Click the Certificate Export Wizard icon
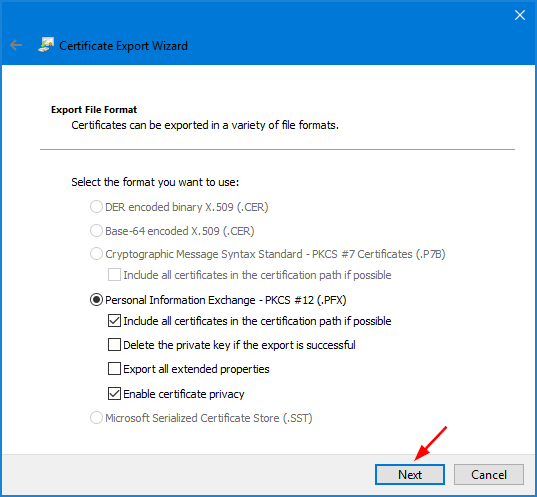The width and height of the screenshot is (537, 497). pos(46,45)
